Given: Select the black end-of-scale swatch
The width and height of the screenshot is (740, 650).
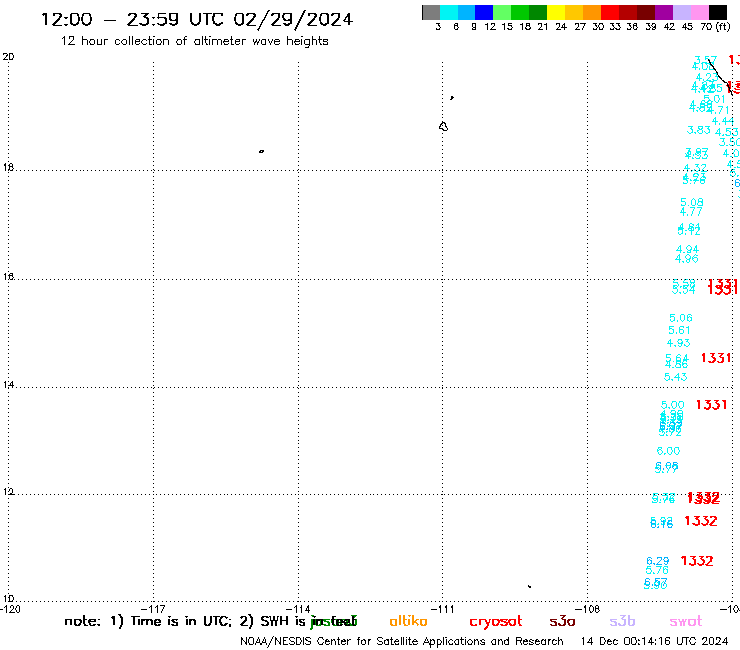Looking at the screenshot, I should point(717,12).
